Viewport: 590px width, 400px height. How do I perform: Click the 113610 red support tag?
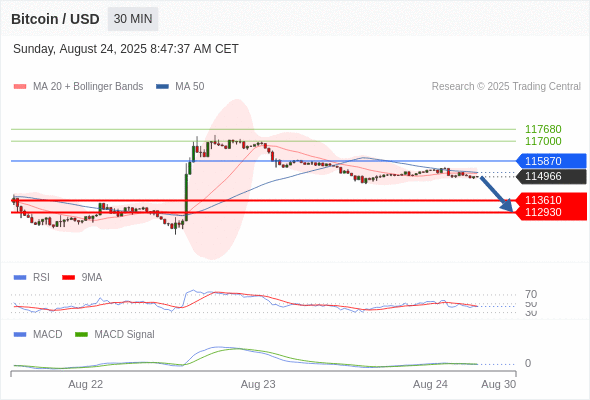551,200
